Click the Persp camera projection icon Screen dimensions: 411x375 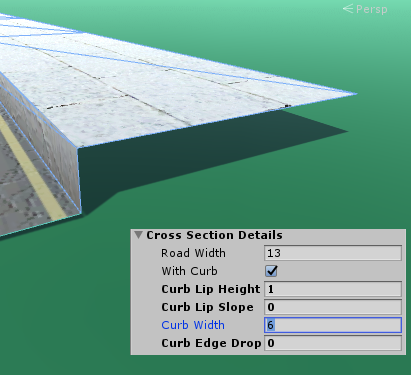pos(348,9)
